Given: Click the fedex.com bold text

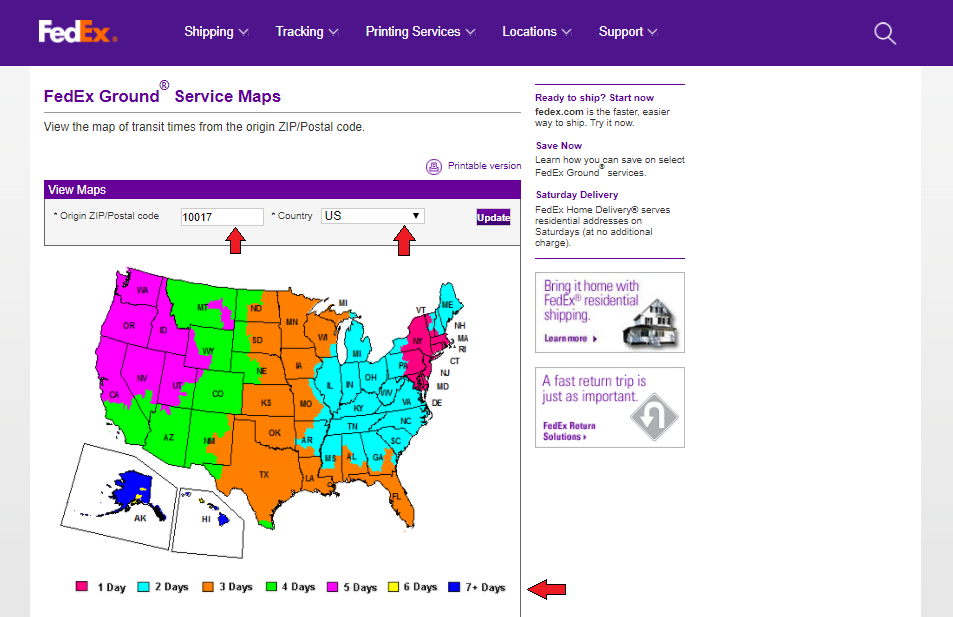Looking at the screenshot, I should click(x=559, y=112).
